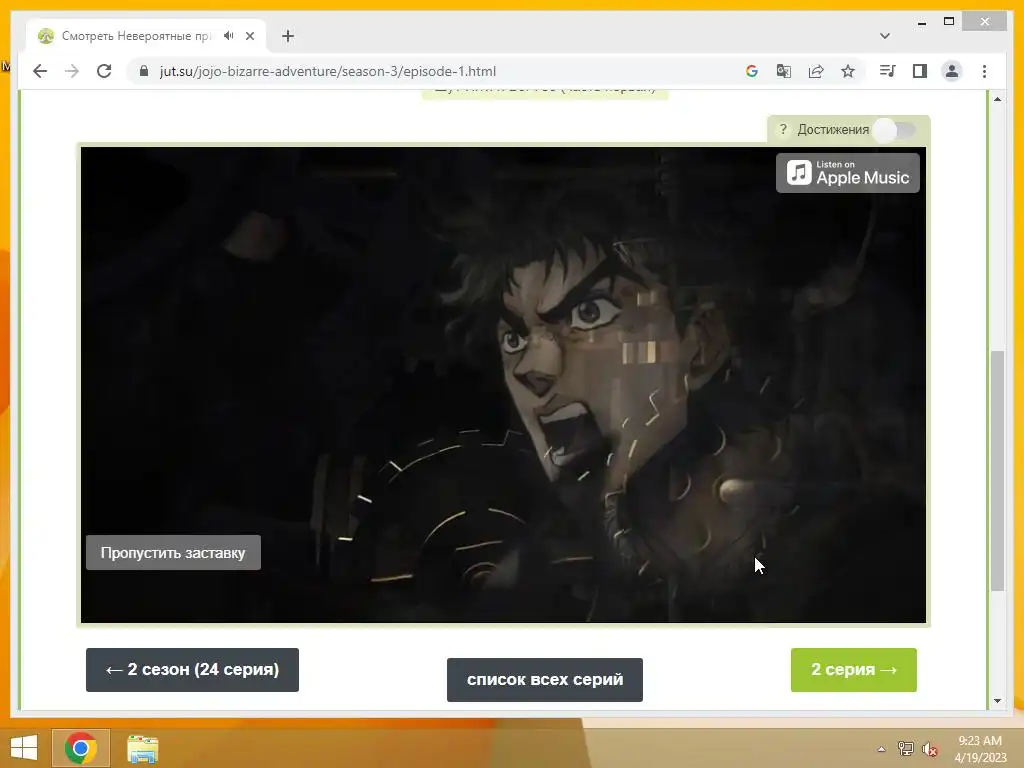Show hidden tray icons arrow
1024x768 pixels.
[x=881, y=749]
